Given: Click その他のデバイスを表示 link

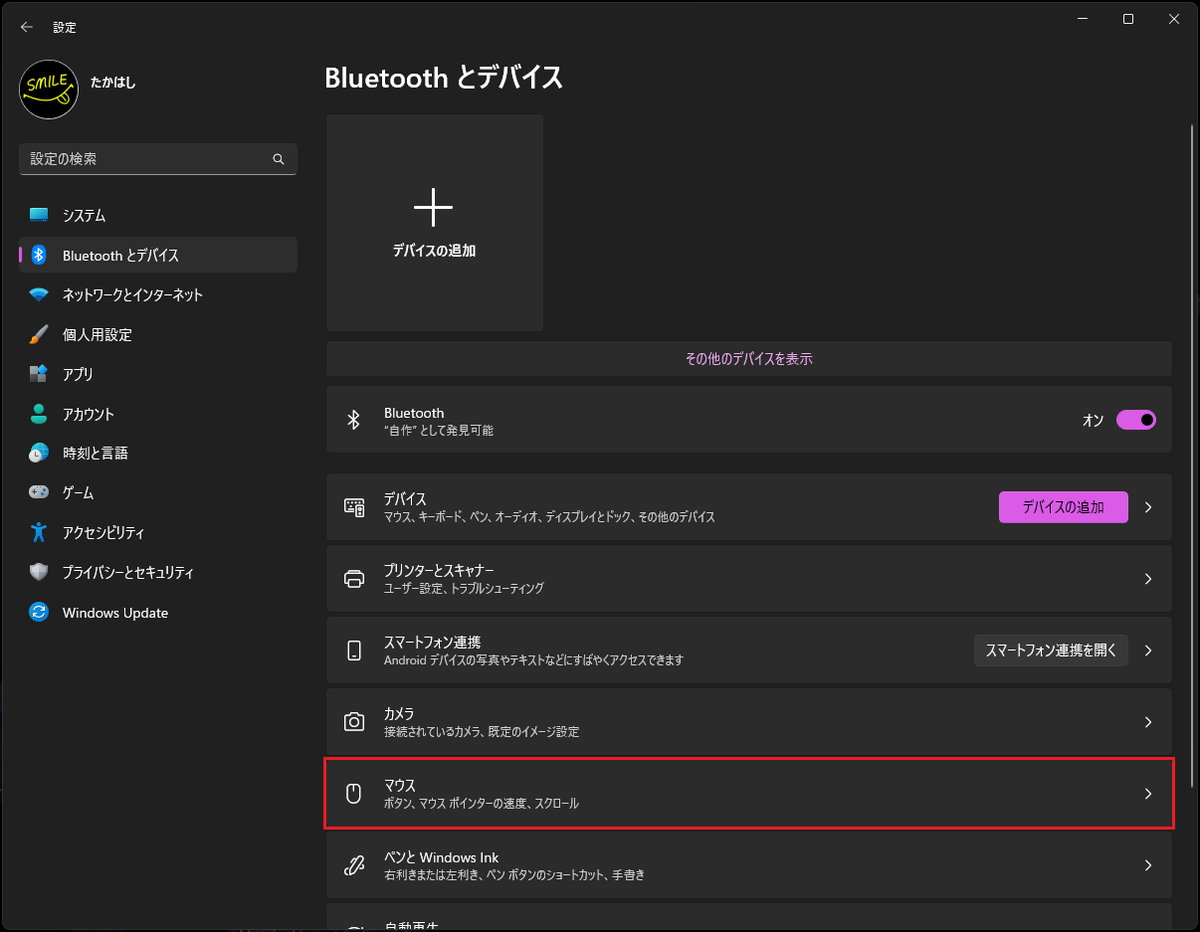Looking at the screenshot, I should tap(748, 358).
